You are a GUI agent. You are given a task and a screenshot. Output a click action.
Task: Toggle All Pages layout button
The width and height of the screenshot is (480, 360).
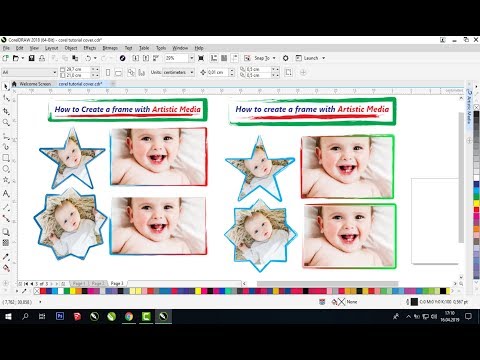tap(131, 72)
